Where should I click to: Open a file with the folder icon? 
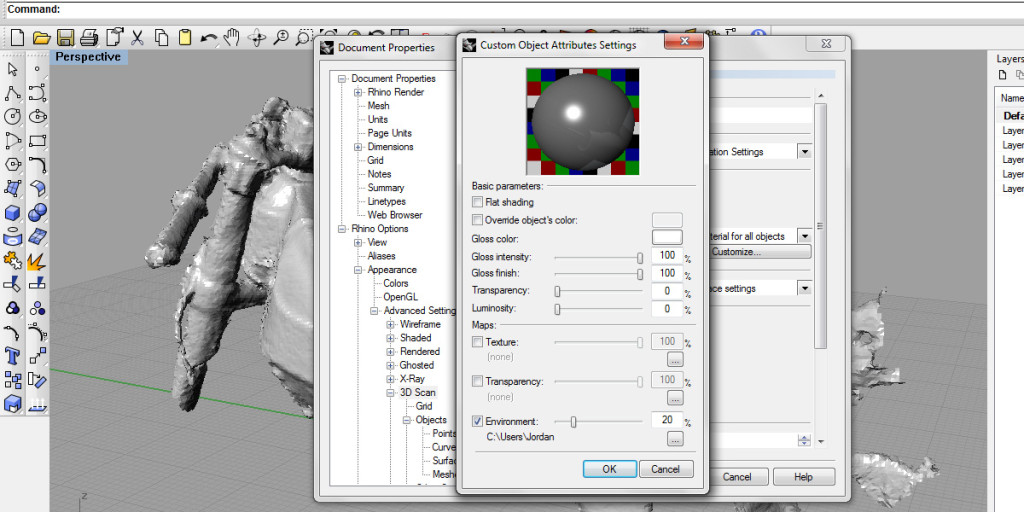tap(41, 38)
